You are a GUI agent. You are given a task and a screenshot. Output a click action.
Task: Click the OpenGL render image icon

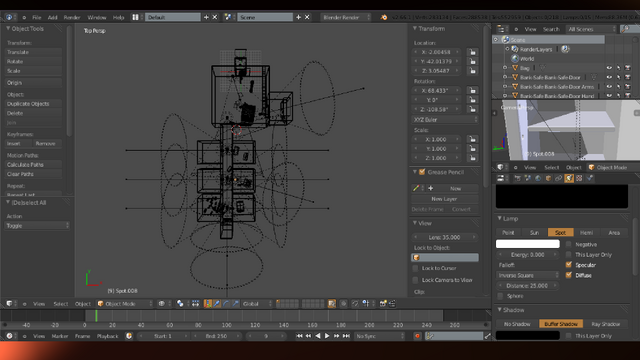pos(383,304)
